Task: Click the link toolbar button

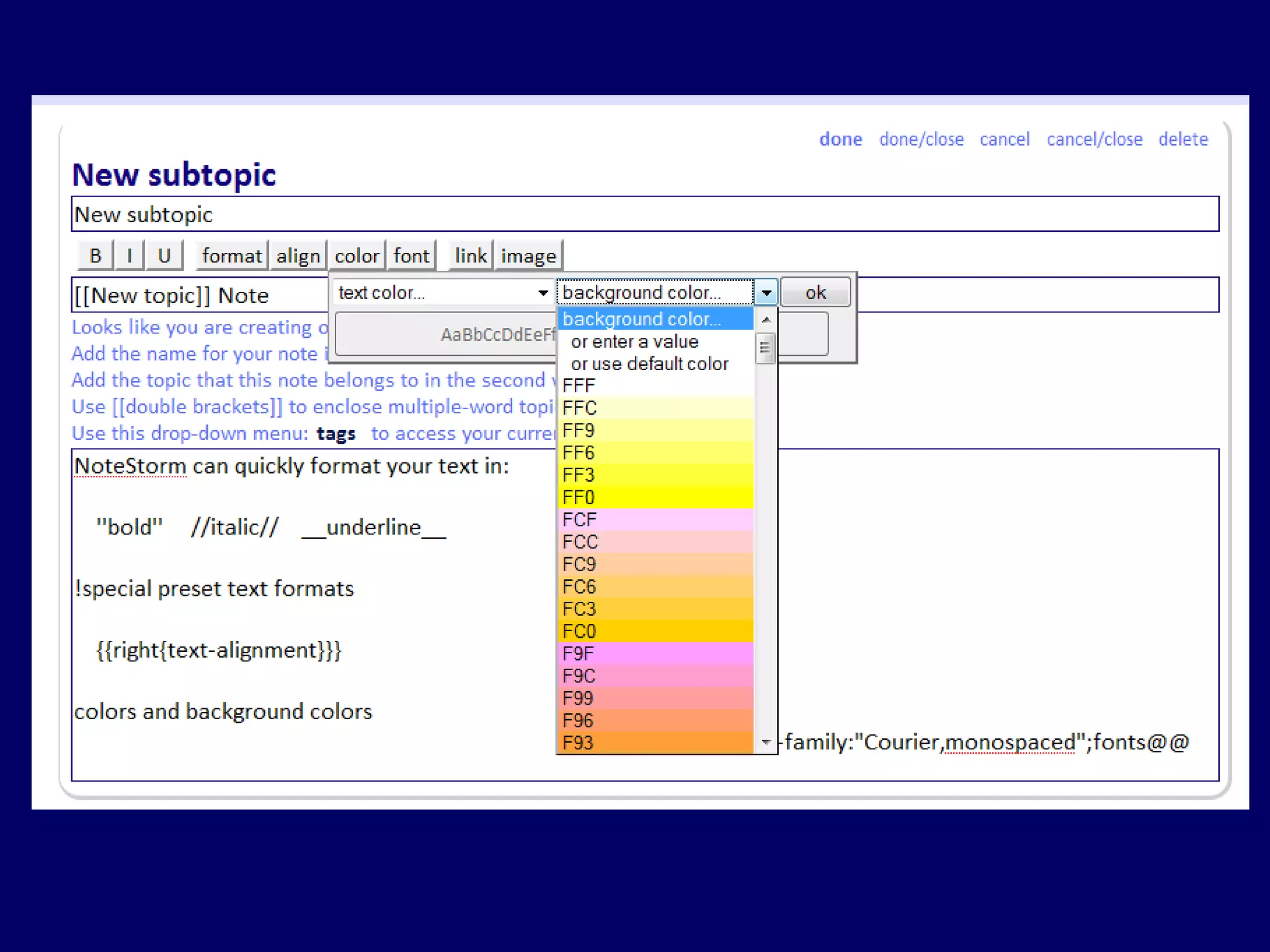Action: (x=470, y=255)
